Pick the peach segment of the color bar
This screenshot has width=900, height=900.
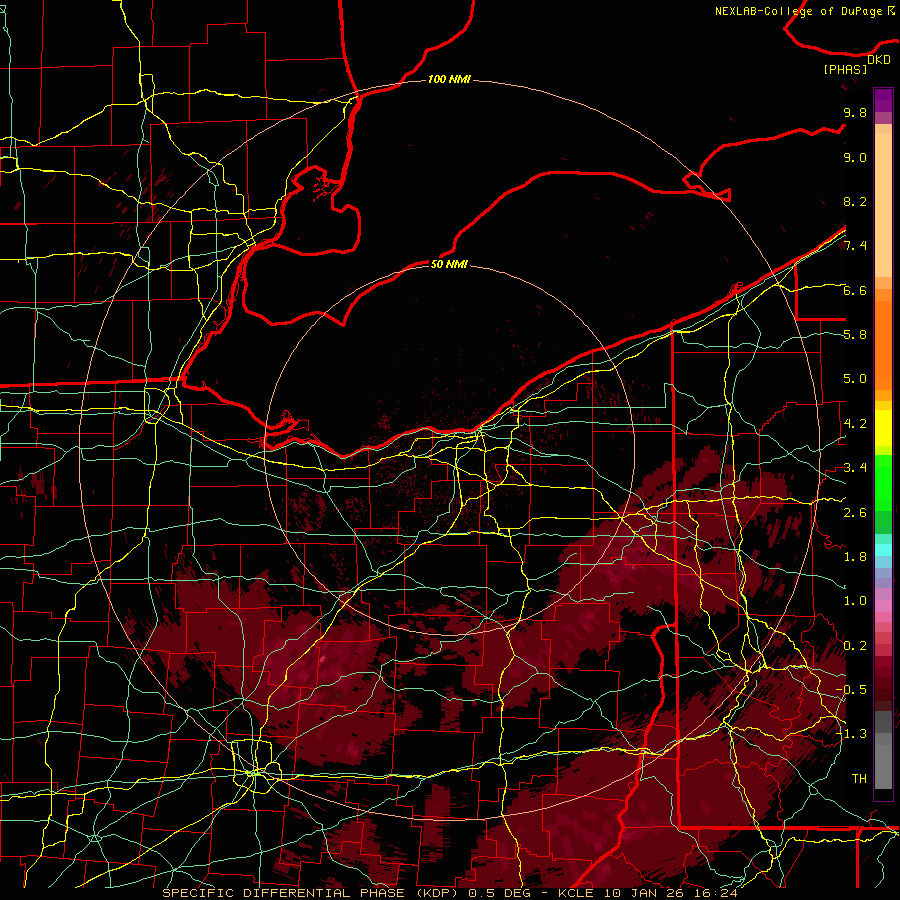[883, 207]
